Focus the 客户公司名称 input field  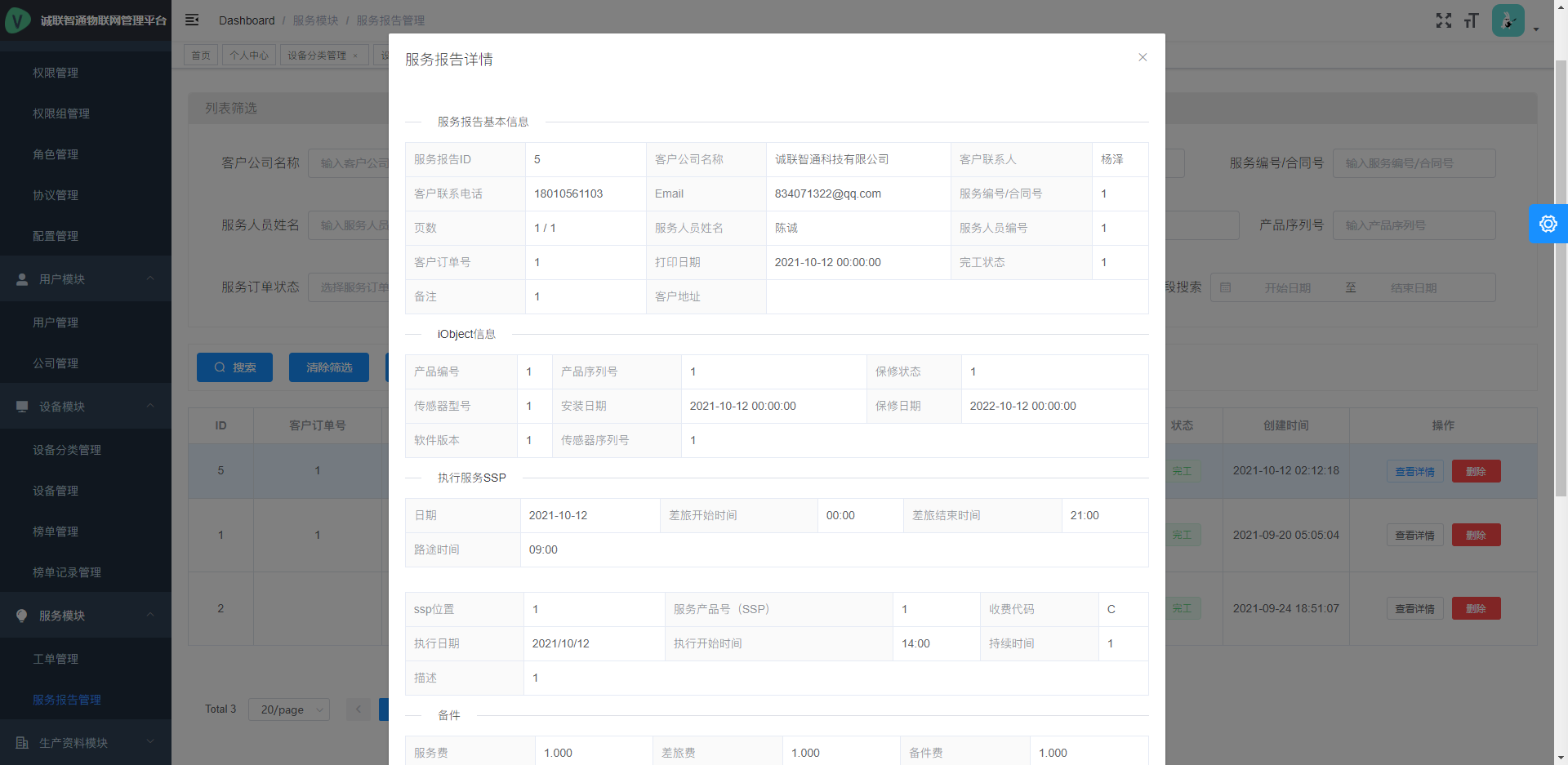click(349, 163)
